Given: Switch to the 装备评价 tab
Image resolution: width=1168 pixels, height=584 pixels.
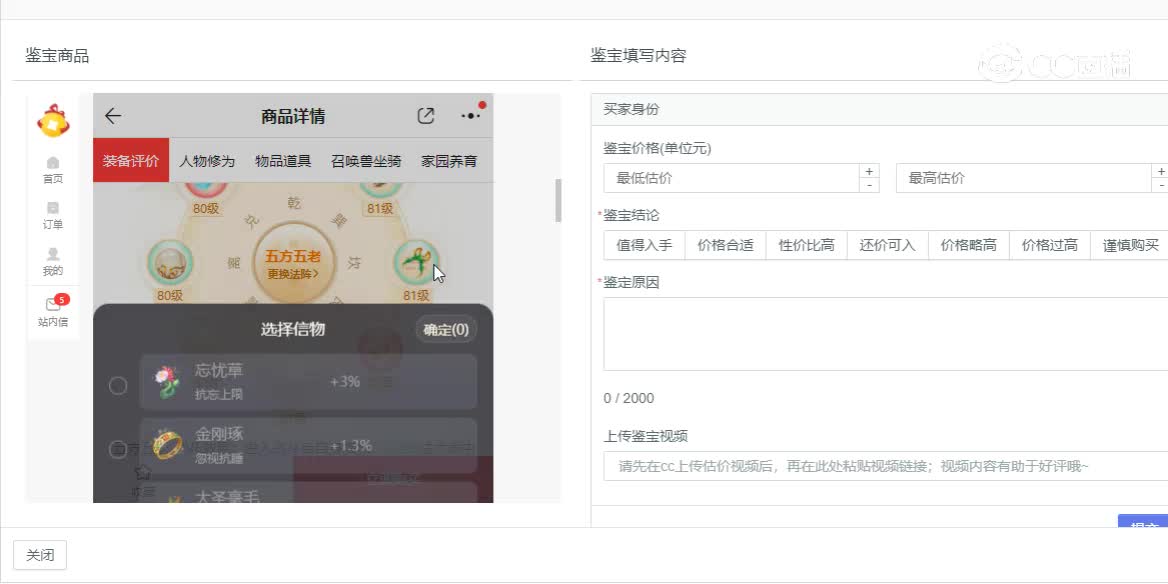Looking at the screenshot, I should (x=131, y=160).
